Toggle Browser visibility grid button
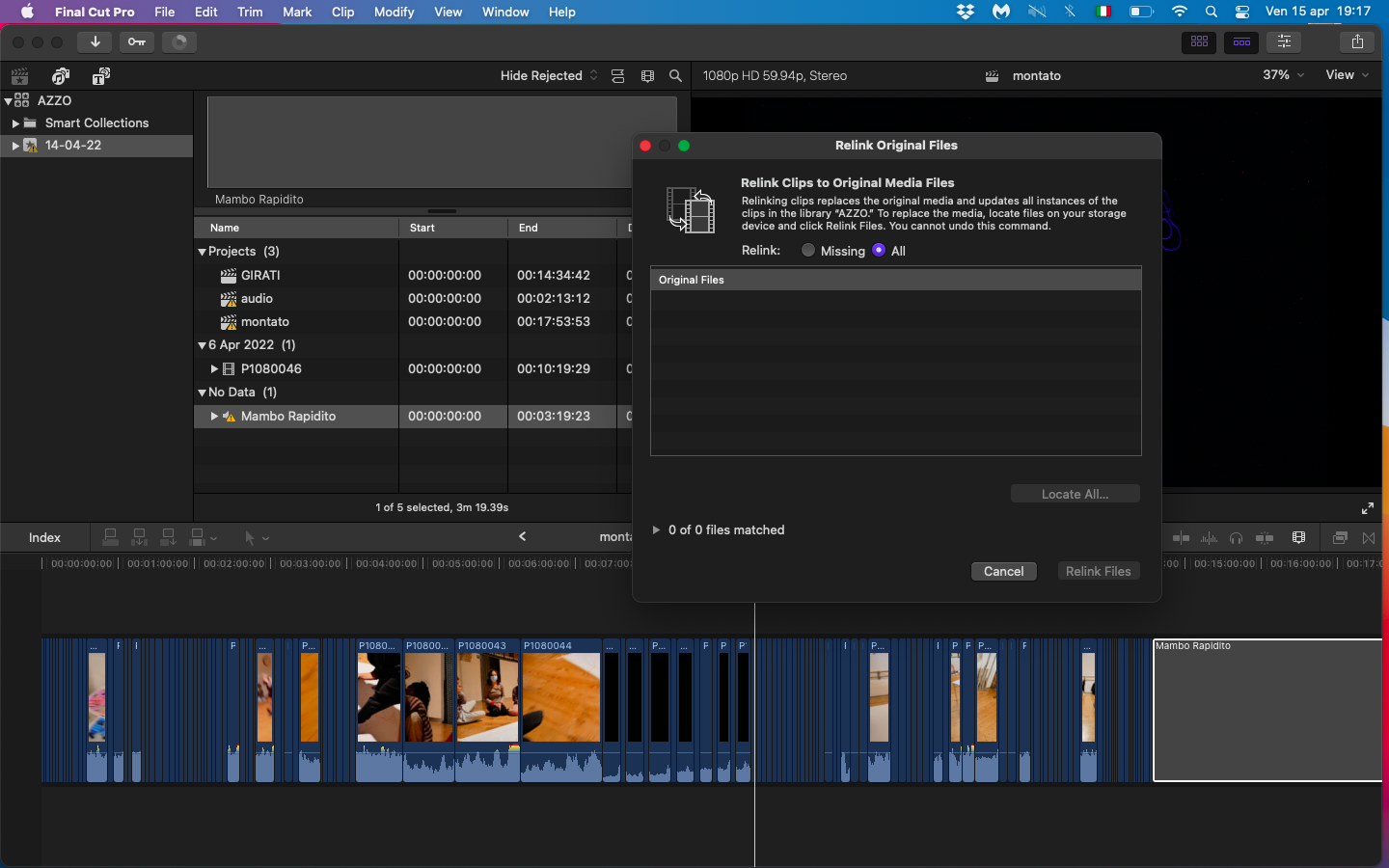 1199,41
